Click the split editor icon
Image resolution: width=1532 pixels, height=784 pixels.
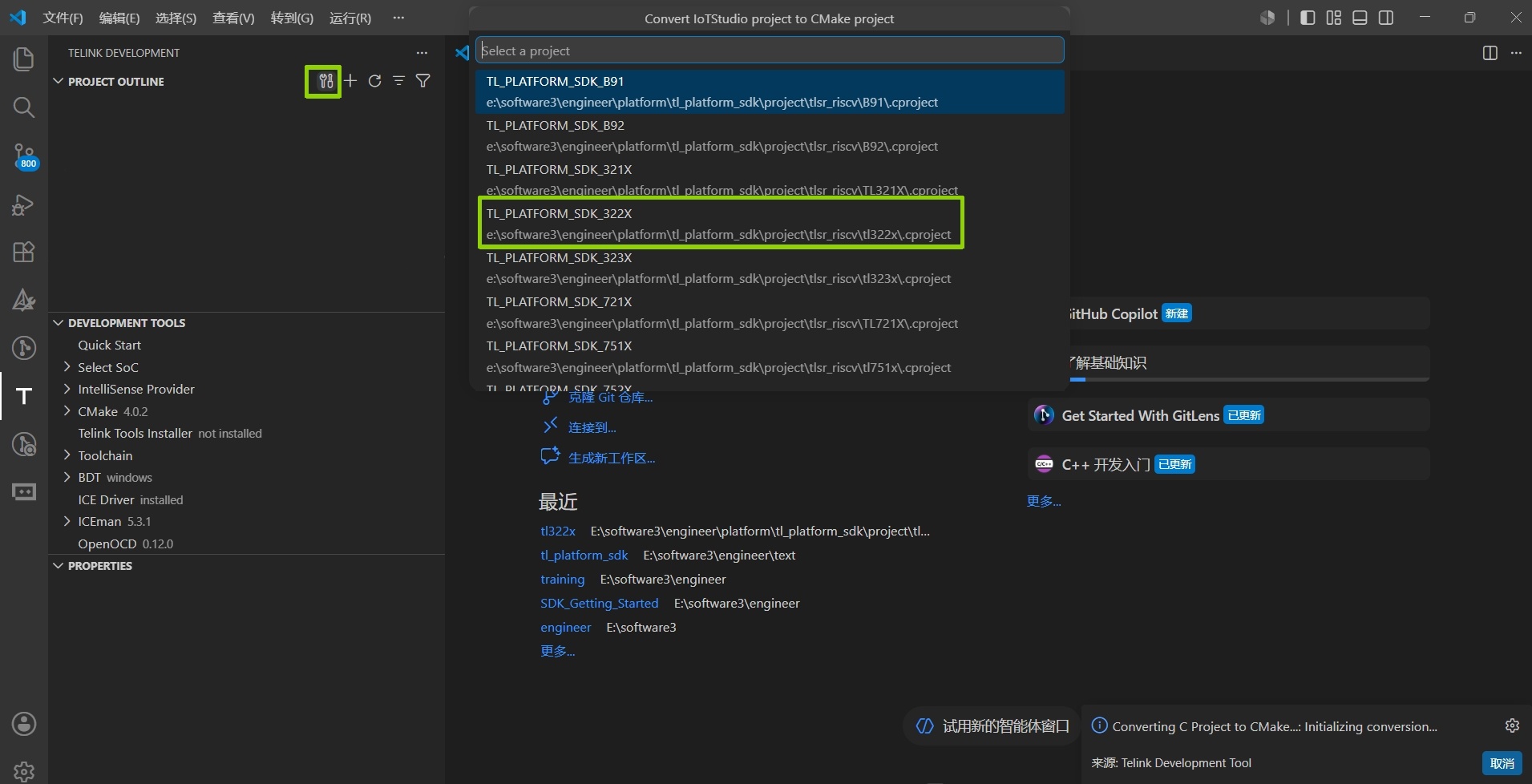click(1490, 53)
